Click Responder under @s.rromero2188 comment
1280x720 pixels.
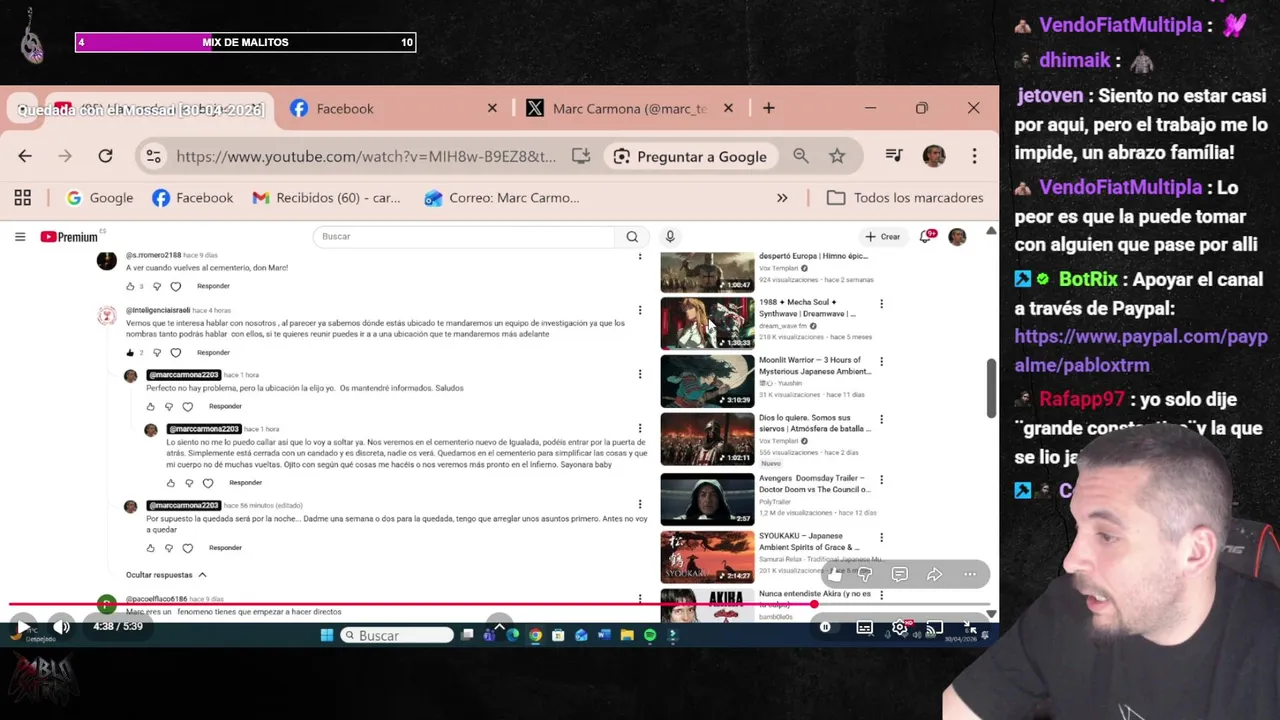click(213, 287)
